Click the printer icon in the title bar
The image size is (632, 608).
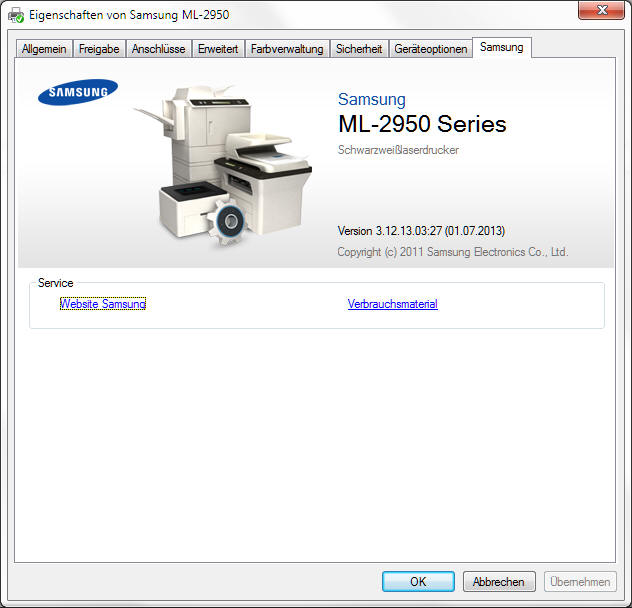[x=16, y=15]
